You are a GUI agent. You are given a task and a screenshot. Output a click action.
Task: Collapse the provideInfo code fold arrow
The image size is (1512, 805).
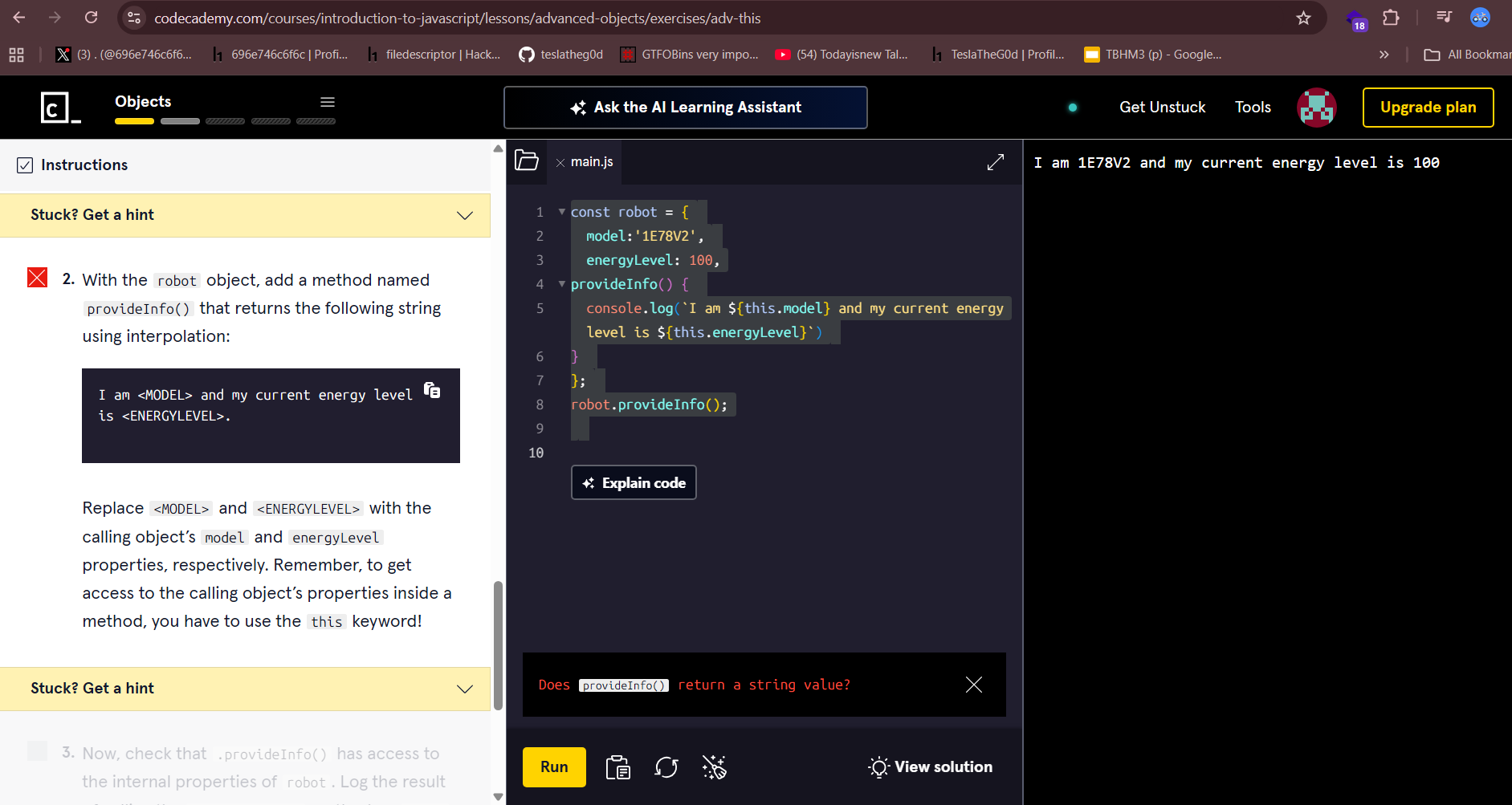(x=562, y=284)
